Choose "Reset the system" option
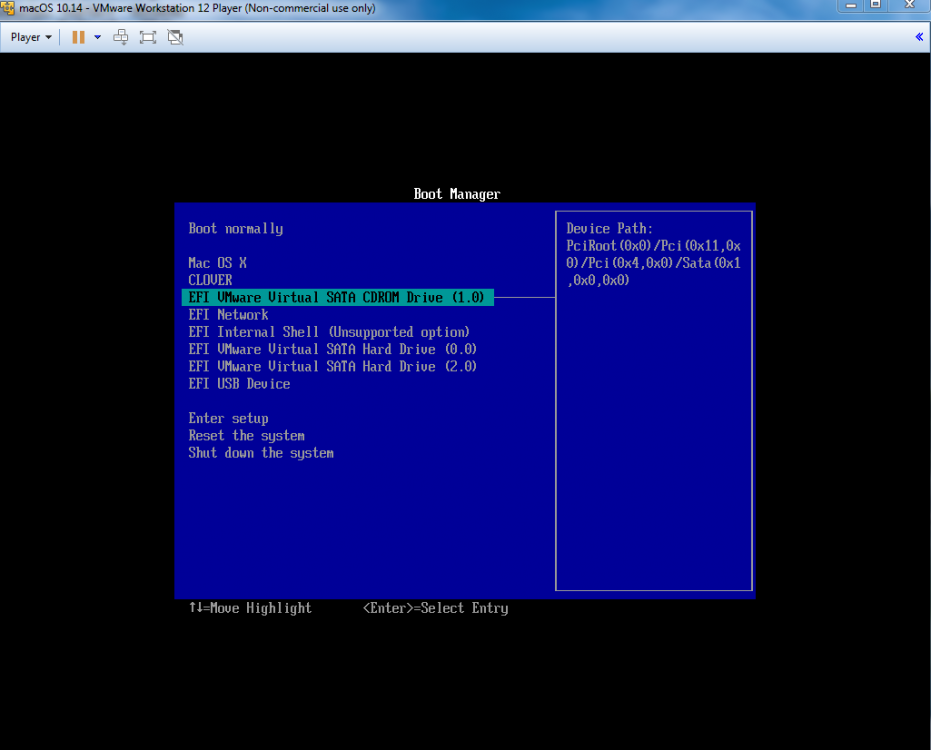 tap(246, 436)
